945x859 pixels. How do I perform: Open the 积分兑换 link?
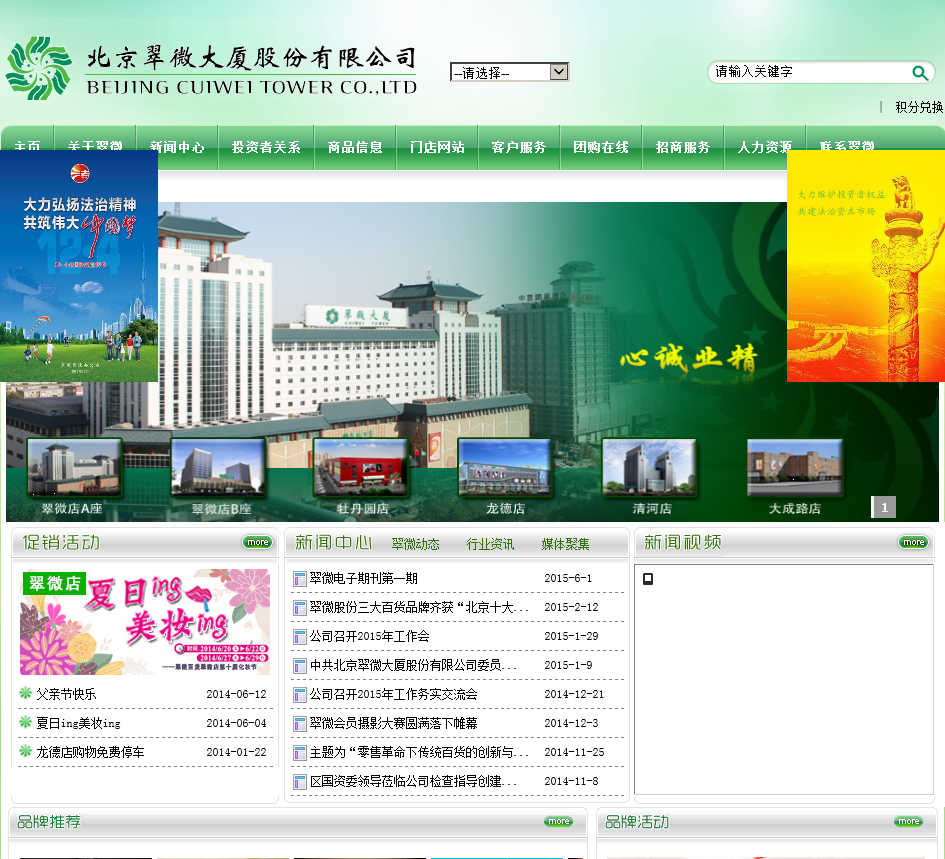[x=919, y=107]
